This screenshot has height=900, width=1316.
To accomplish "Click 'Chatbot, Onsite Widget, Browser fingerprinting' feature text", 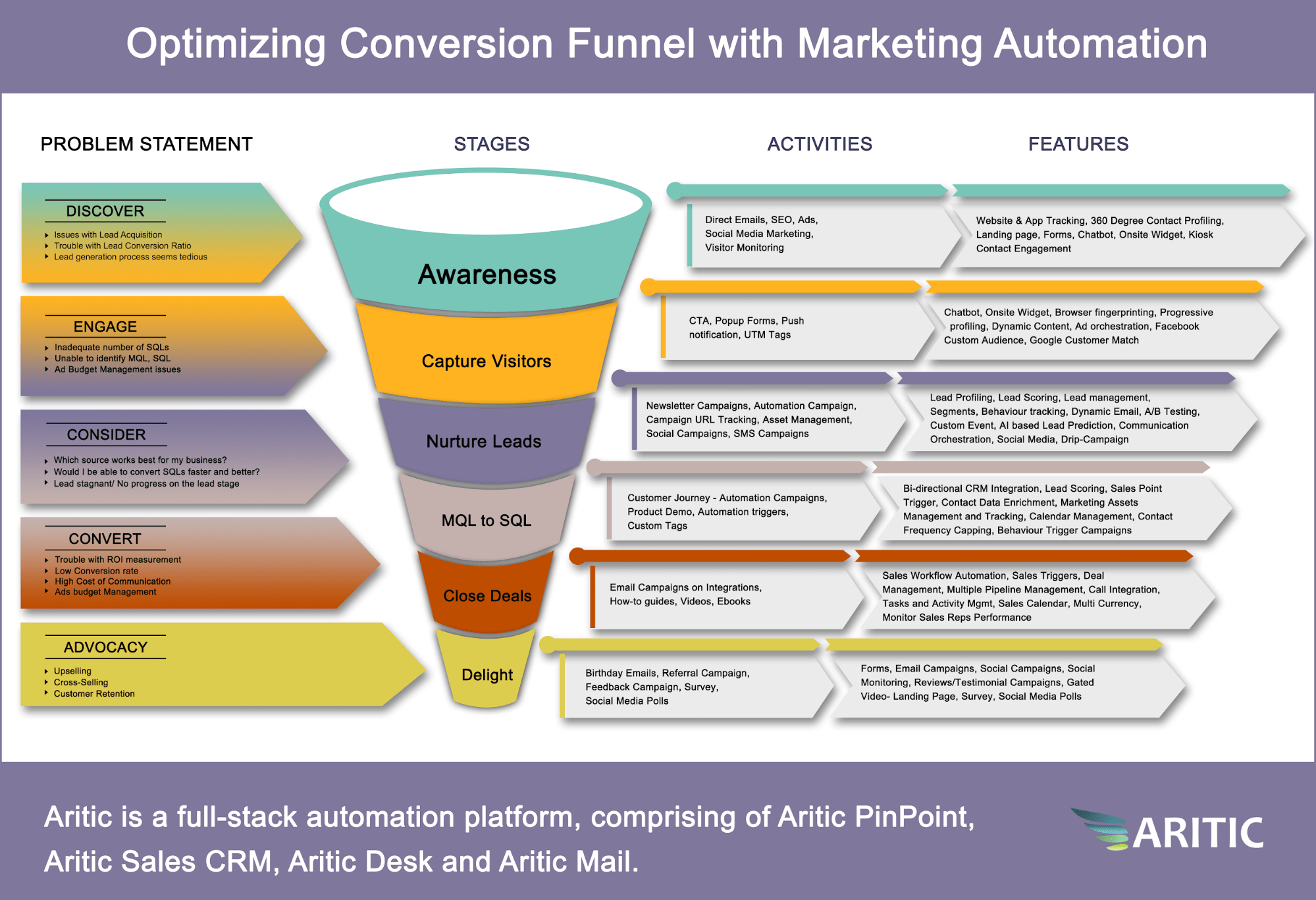I will pos(1049,312).
